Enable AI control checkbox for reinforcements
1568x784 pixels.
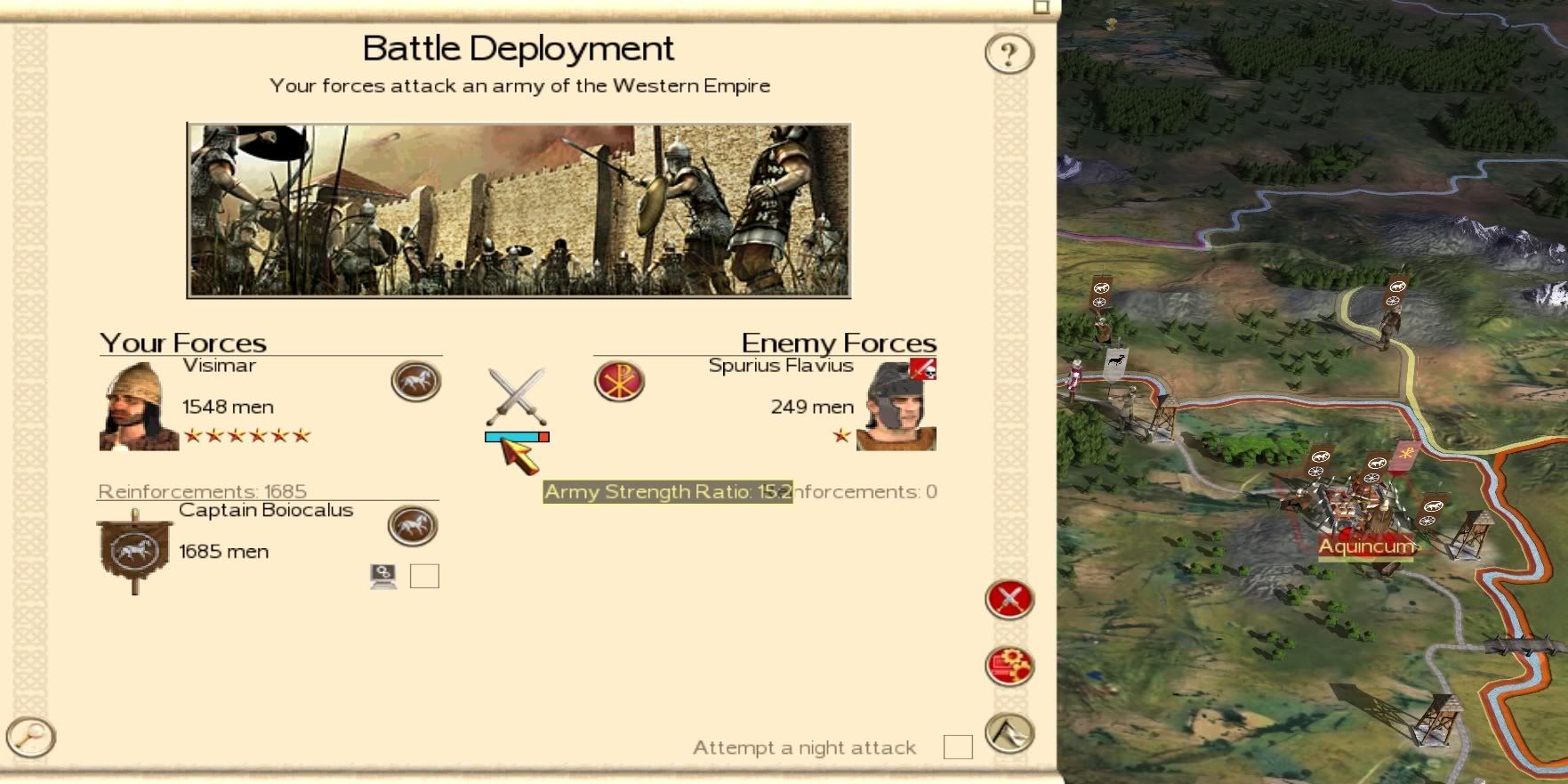[424, 577]
